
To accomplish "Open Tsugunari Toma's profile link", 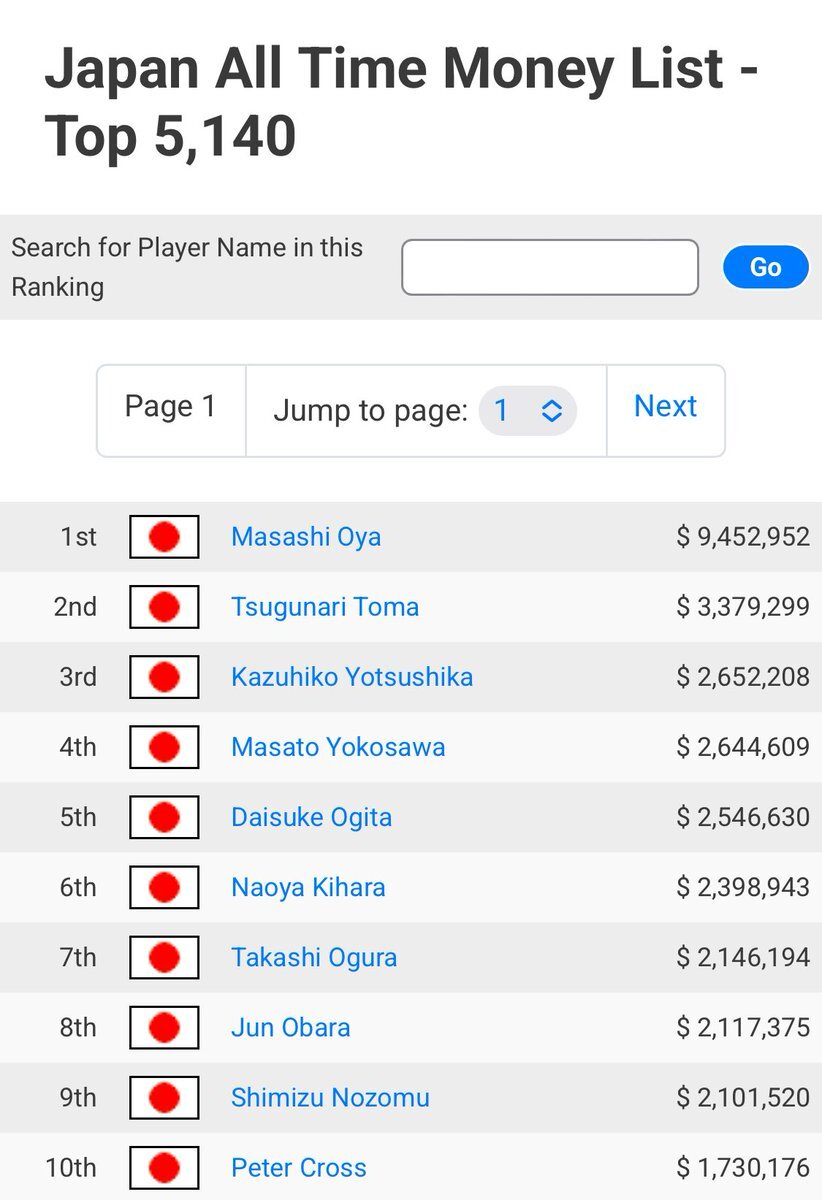I will [325, 607].
